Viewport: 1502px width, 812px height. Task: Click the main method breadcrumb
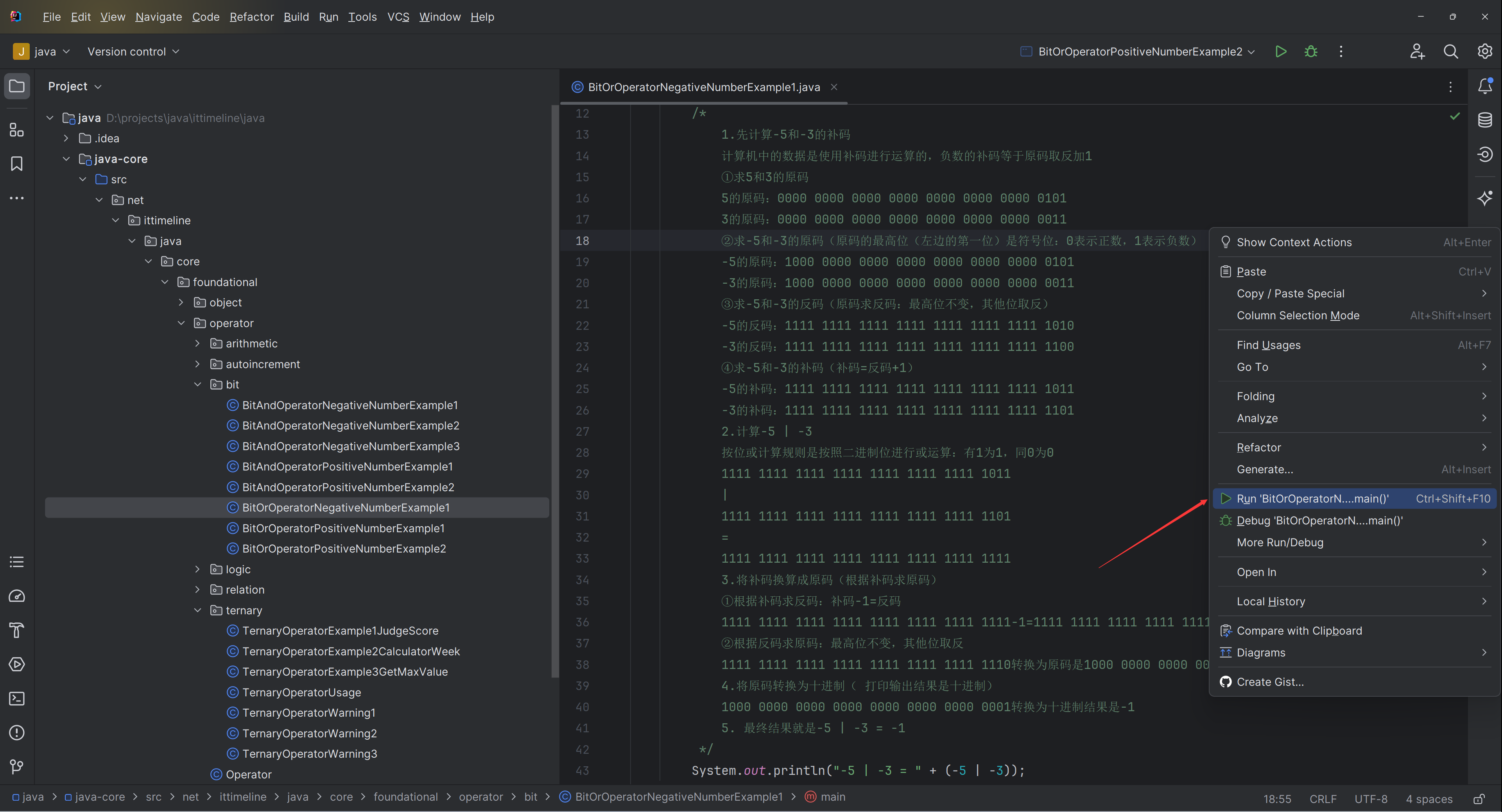[824, 797]
